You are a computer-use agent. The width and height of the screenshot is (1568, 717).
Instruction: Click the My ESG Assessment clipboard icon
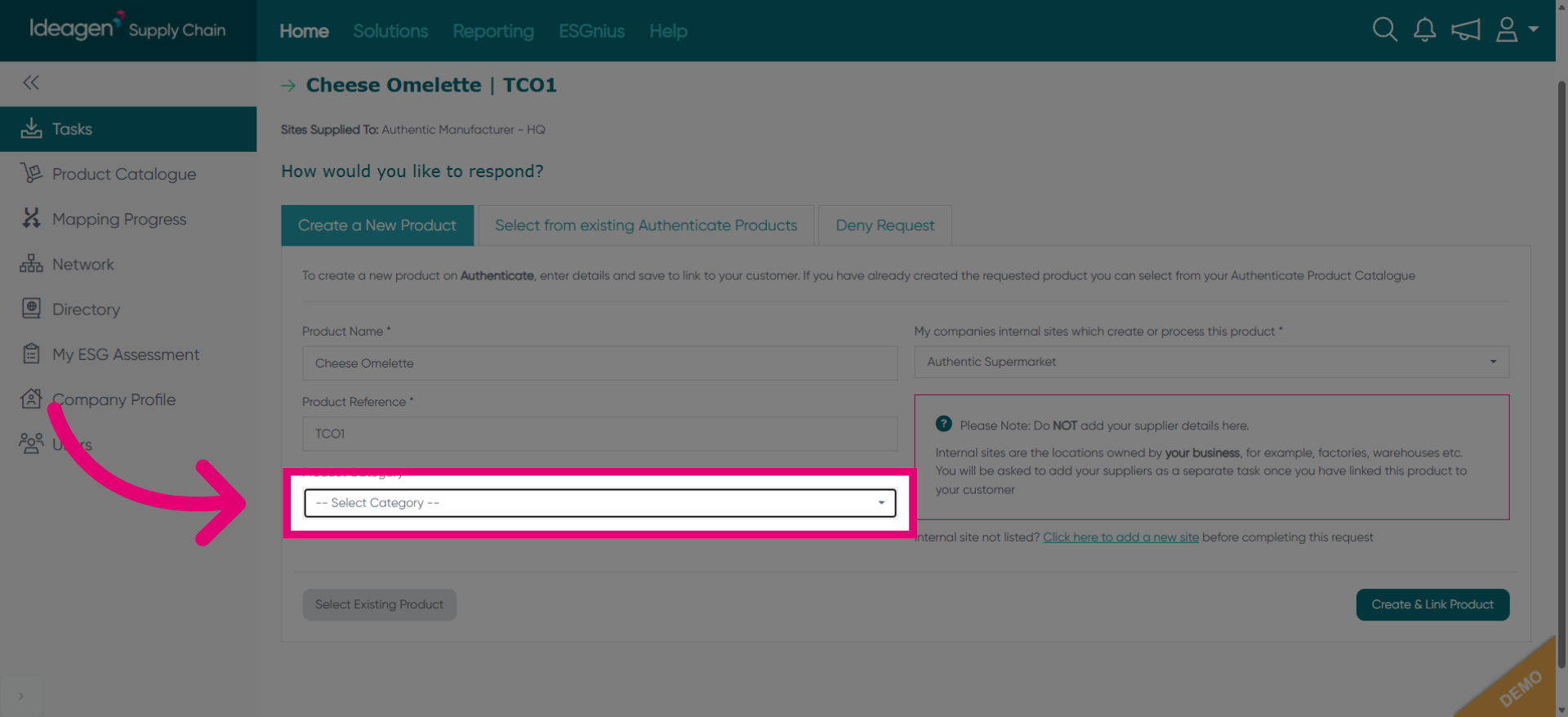(31, 354)
